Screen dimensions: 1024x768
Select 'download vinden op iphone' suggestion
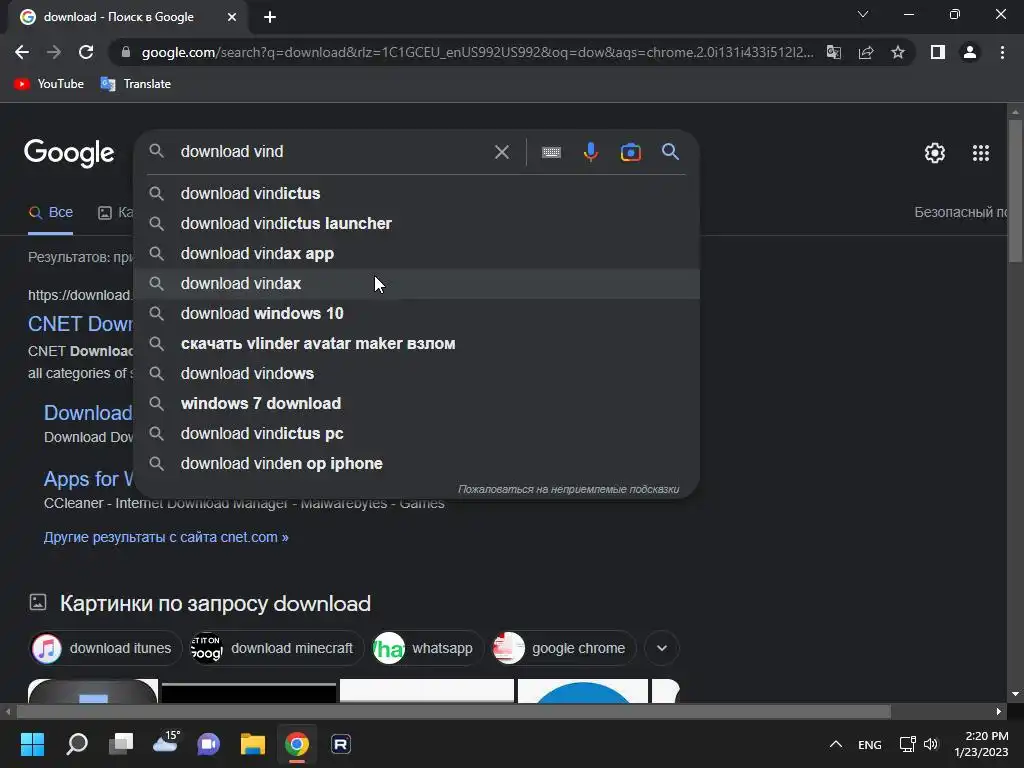[x=416, y=464]
